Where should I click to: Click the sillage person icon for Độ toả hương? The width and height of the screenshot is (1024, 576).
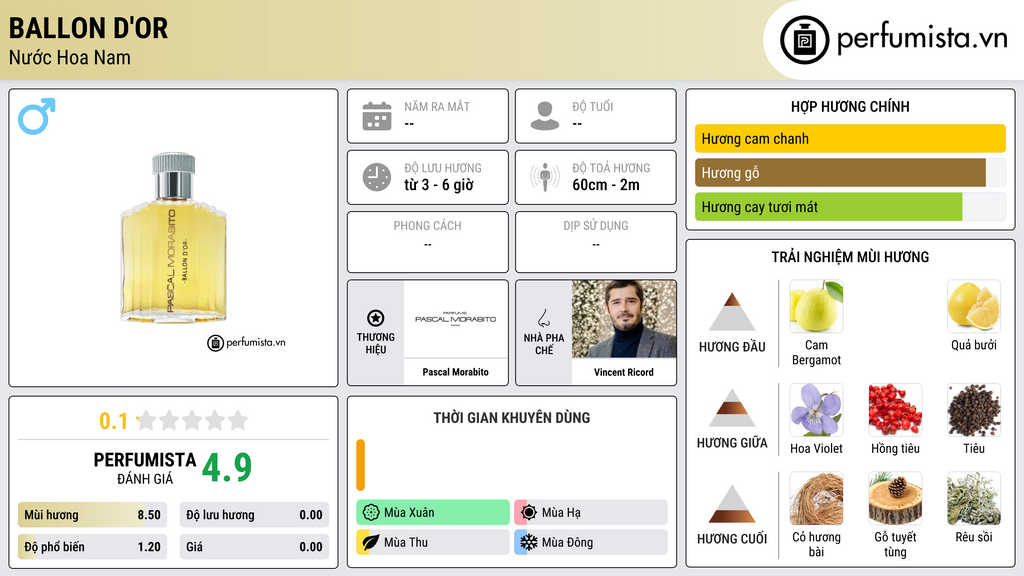pyautogui.click(x=545, y=177)
